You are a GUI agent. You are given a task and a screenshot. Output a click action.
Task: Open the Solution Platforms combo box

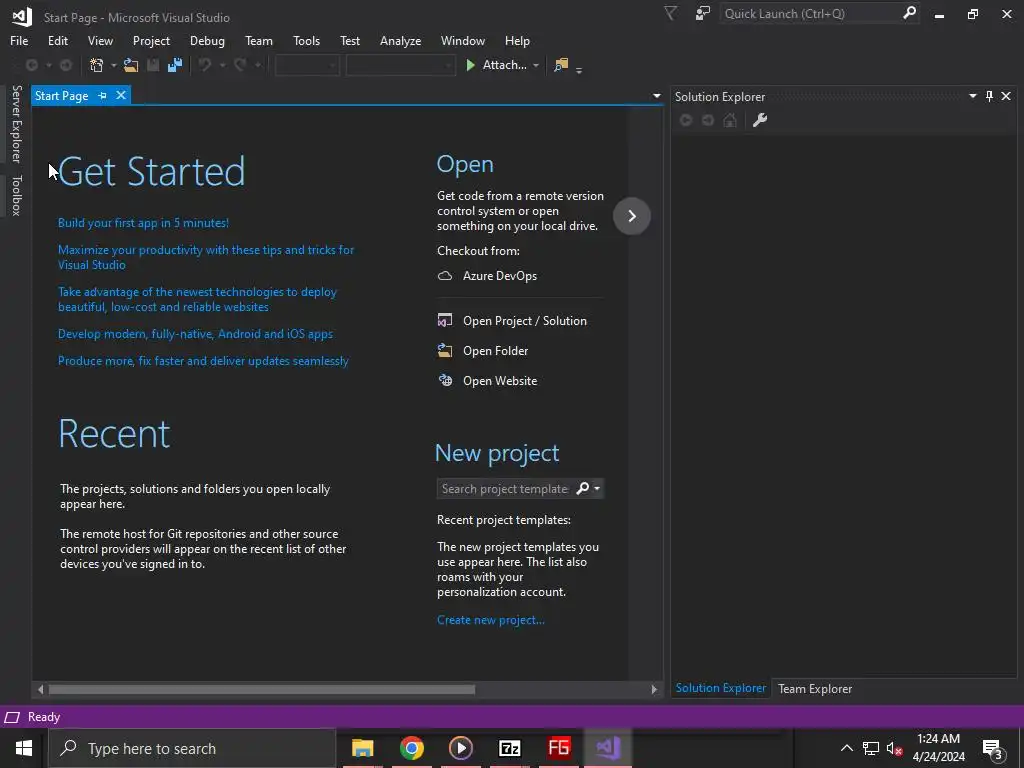point(400,65)
